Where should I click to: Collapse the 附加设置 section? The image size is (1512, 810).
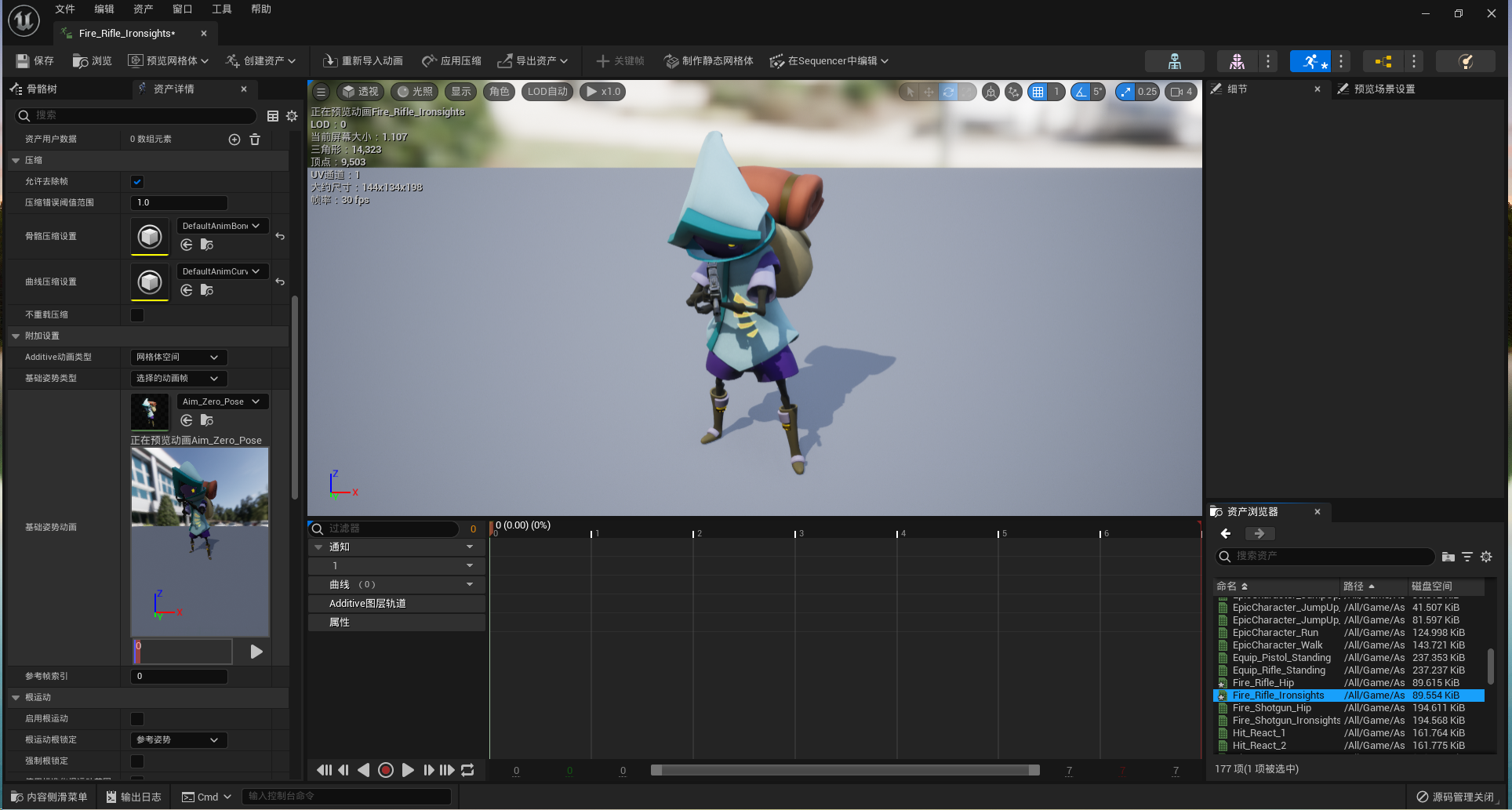(16, 336)
